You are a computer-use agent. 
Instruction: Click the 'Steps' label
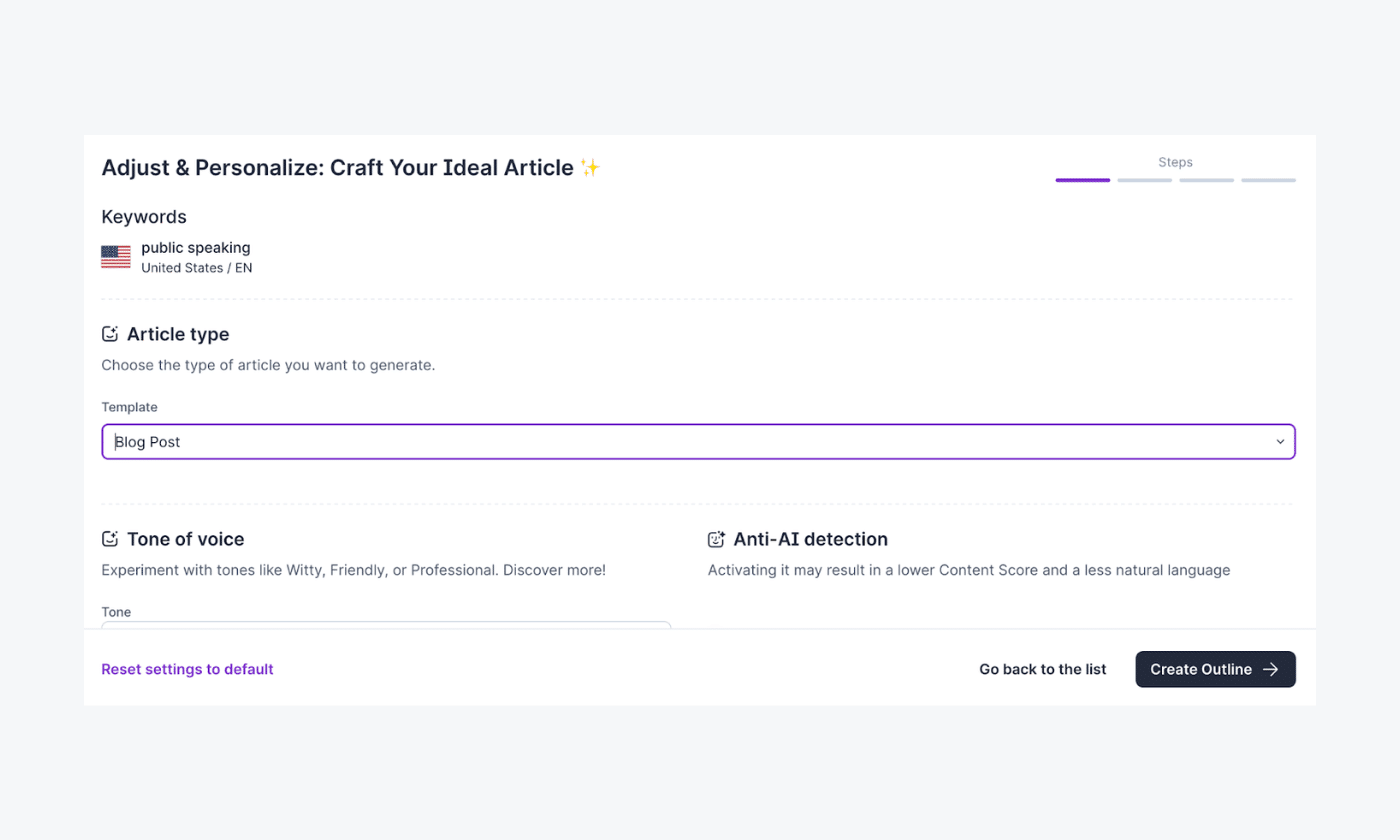point(1176,162)
